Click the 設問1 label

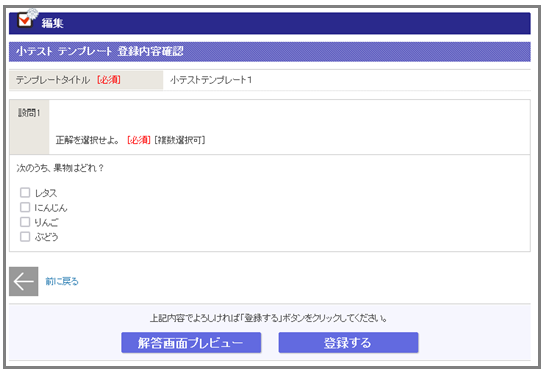tap(29, 113)
